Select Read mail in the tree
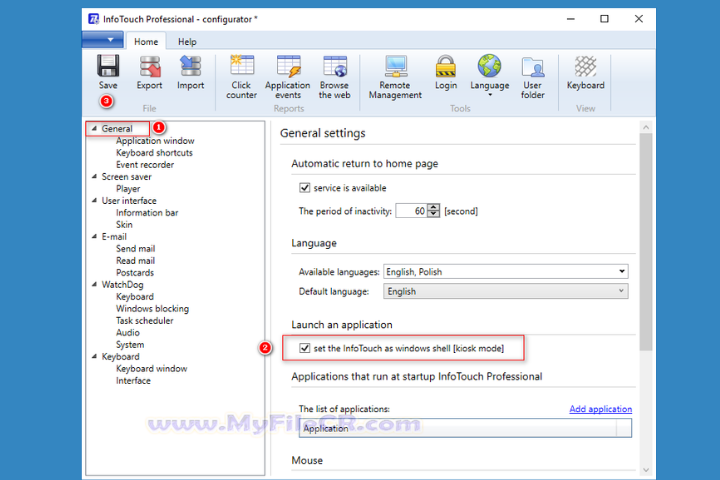The width and height of the screenshot is (720, 480). [x=135, y=260]
